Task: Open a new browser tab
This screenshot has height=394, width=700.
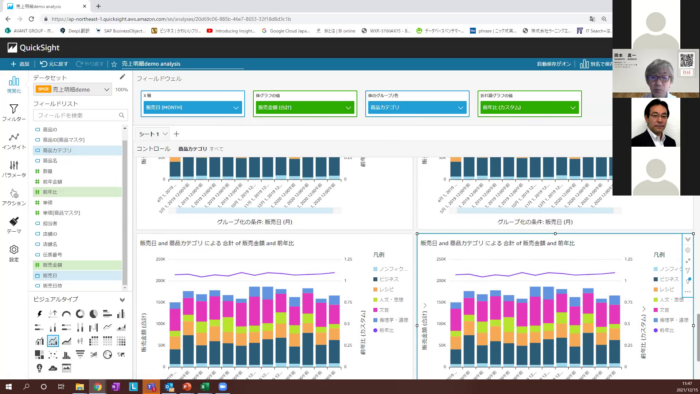Action: click(x=98, y=6)
